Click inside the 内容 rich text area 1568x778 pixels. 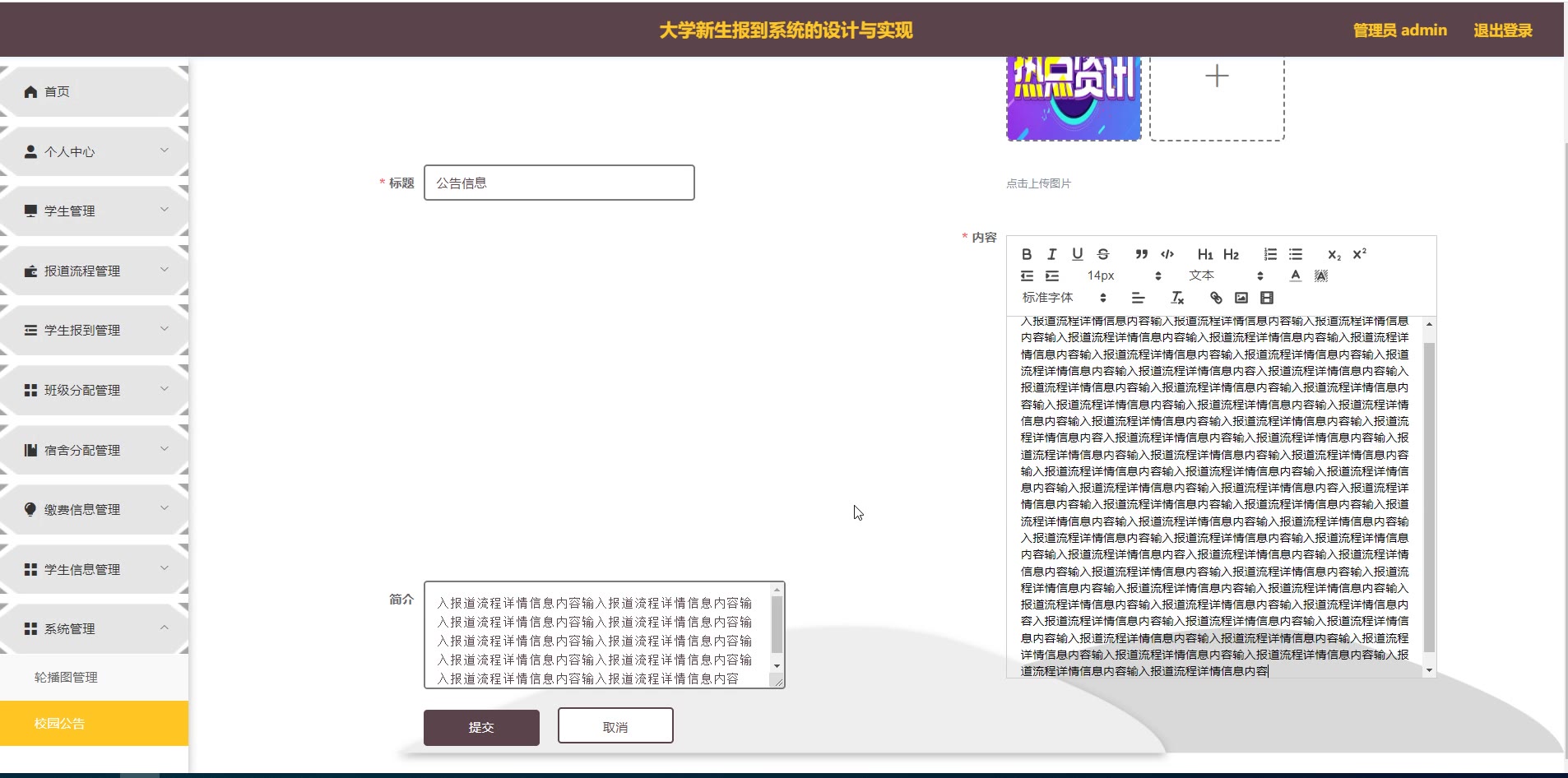1214,497
